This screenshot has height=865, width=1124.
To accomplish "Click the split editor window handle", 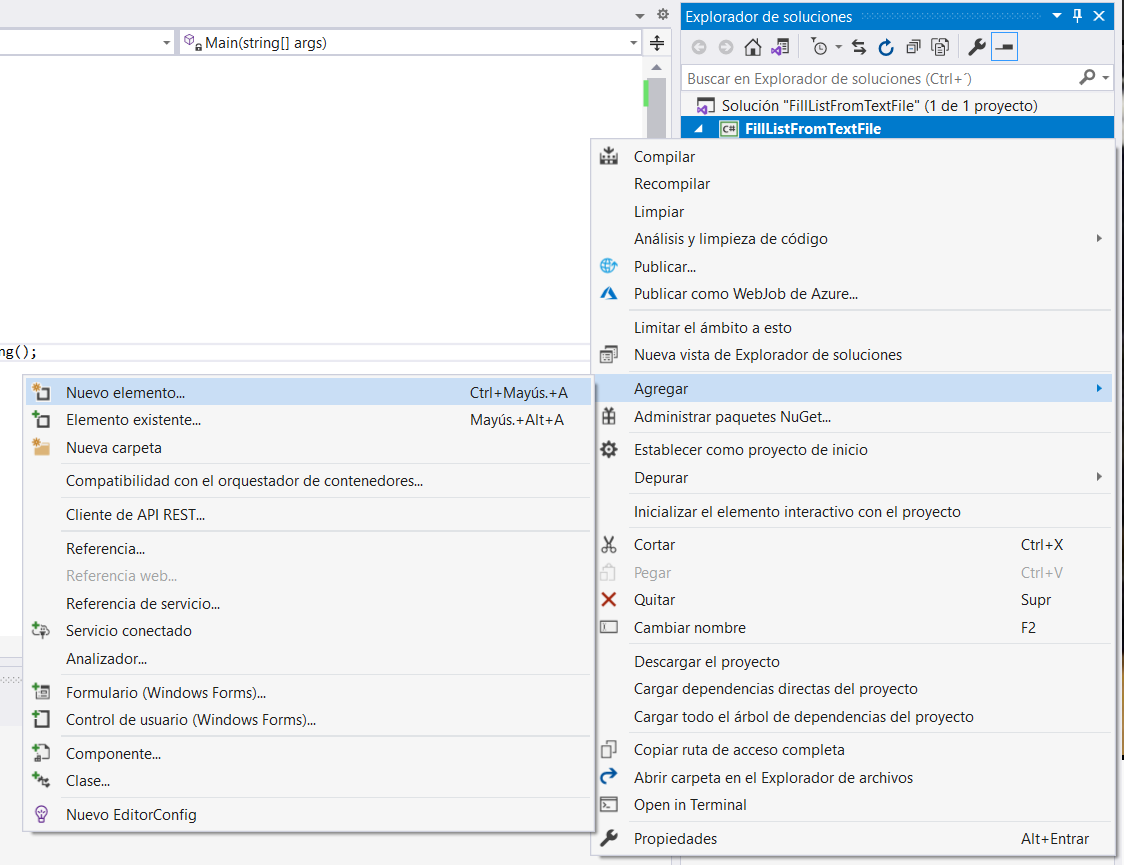I will (x=657, y=43).
